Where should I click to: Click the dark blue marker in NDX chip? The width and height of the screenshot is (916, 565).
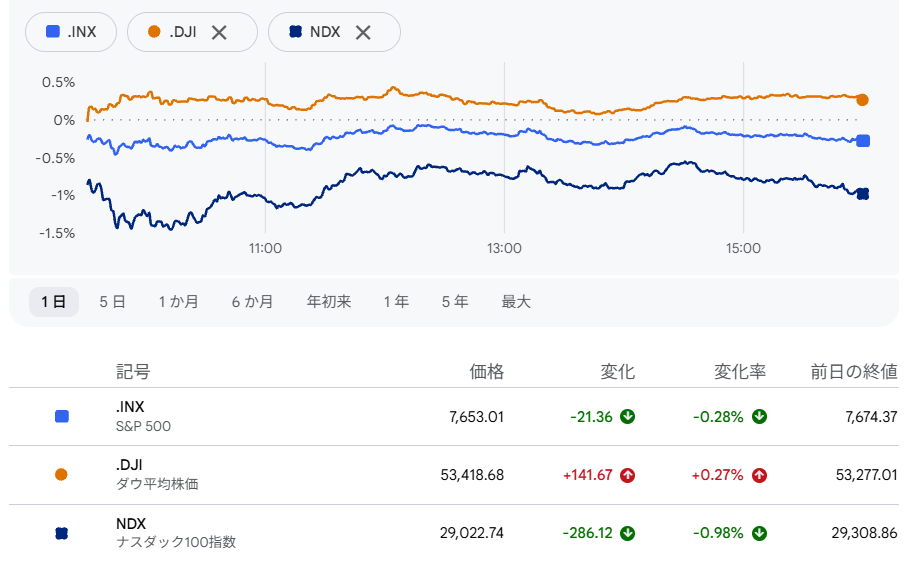tap(296, 32)
